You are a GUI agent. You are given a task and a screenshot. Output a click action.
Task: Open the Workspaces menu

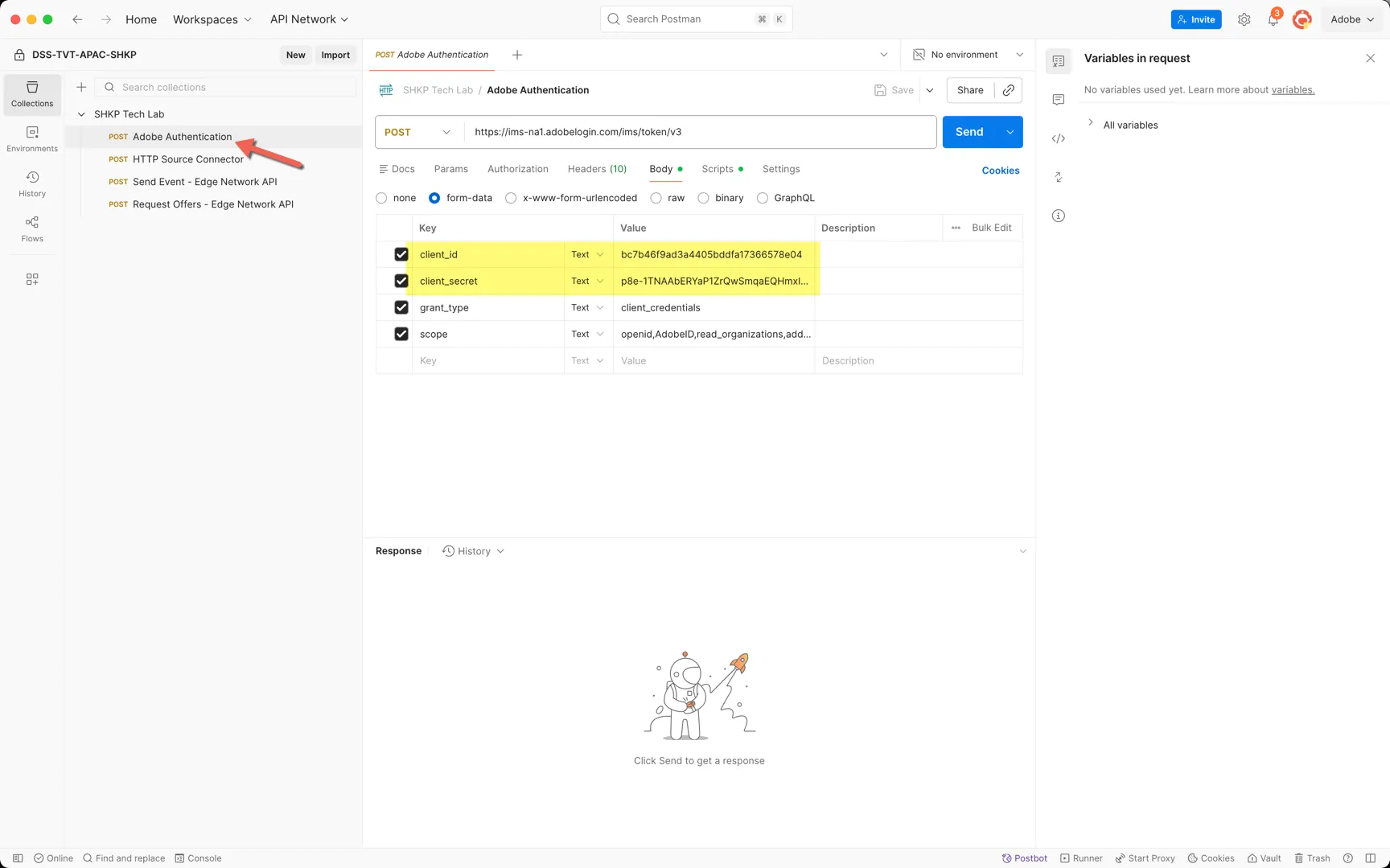coord(212,19)
